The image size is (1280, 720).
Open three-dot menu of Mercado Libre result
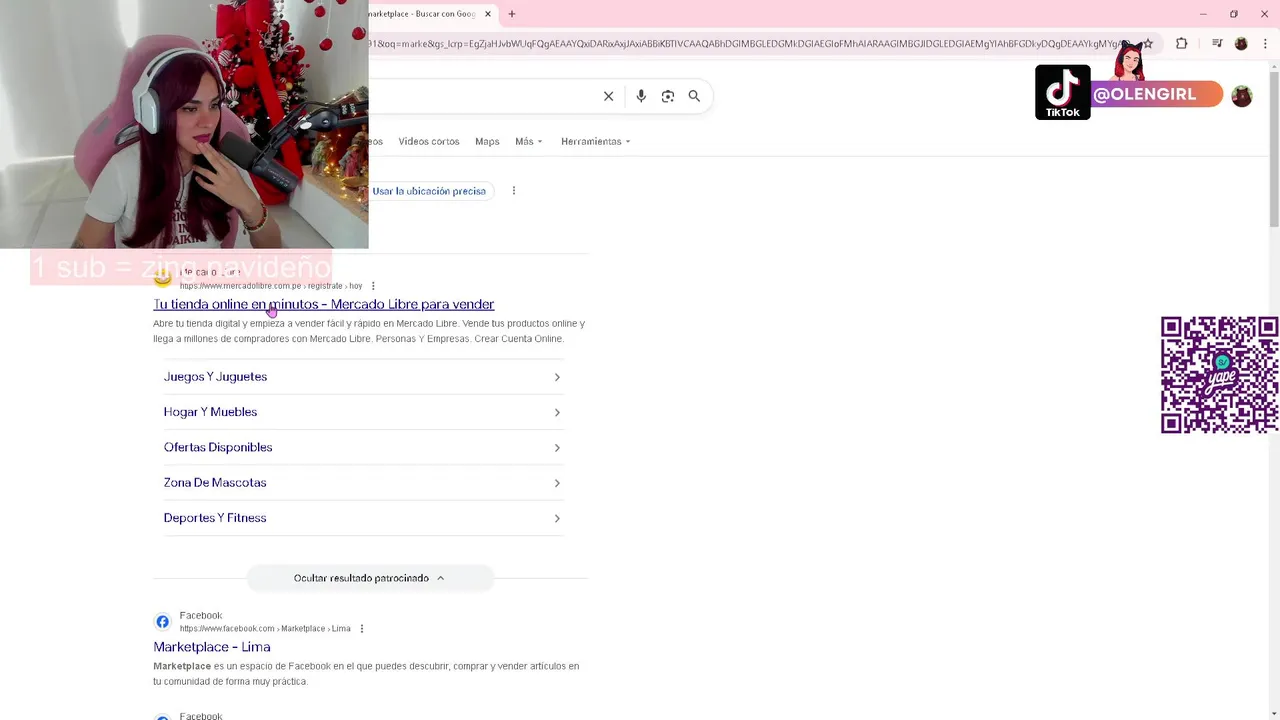pos(373,286)
